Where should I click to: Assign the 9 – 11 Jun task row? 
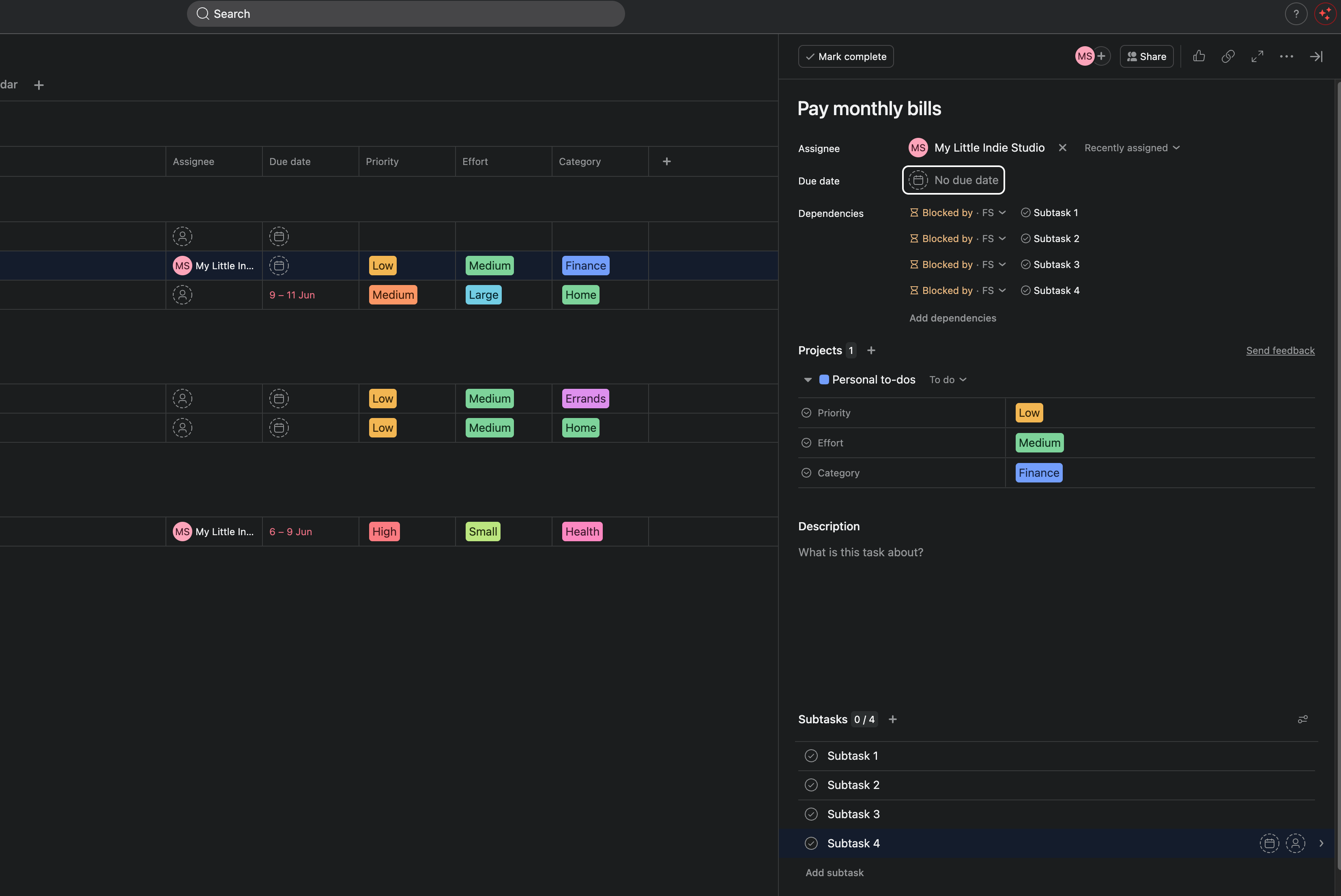click(x=183, y=295)
